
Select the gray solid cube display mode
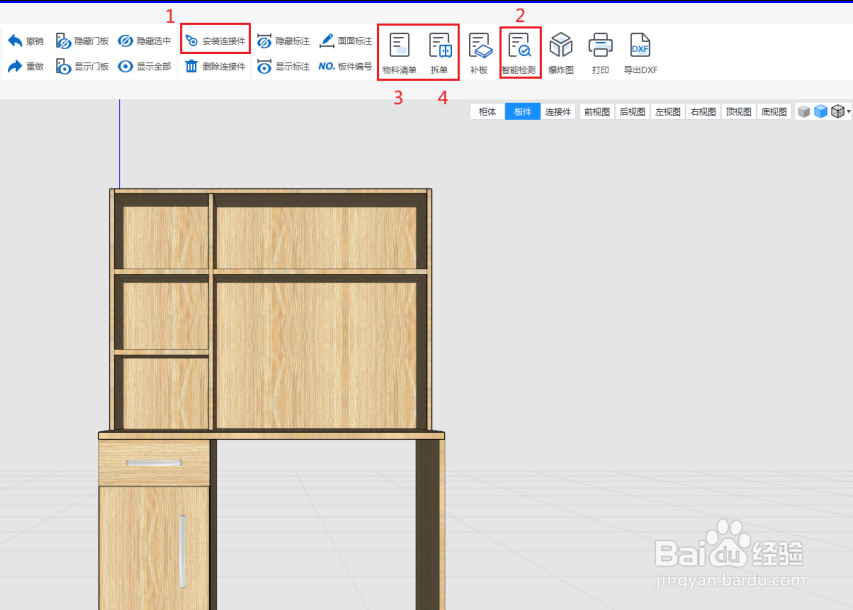[x=803, y=112]
